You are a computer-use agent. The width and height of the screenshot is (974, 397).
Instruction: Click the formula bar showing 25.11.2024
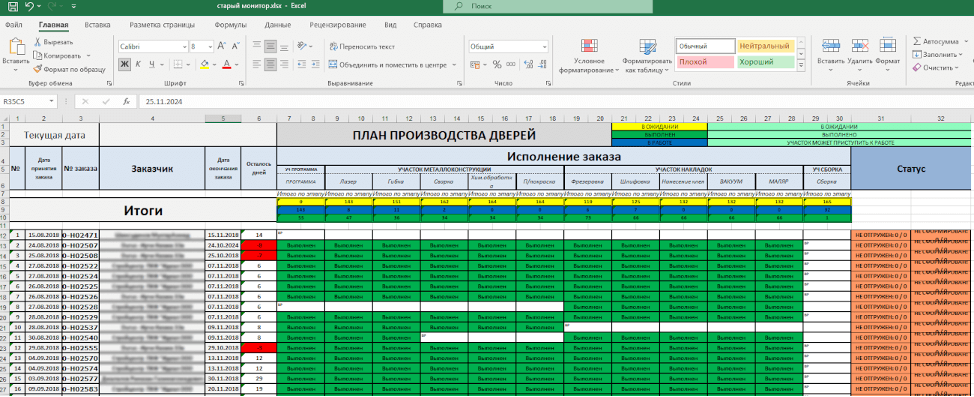coord(556,101)
